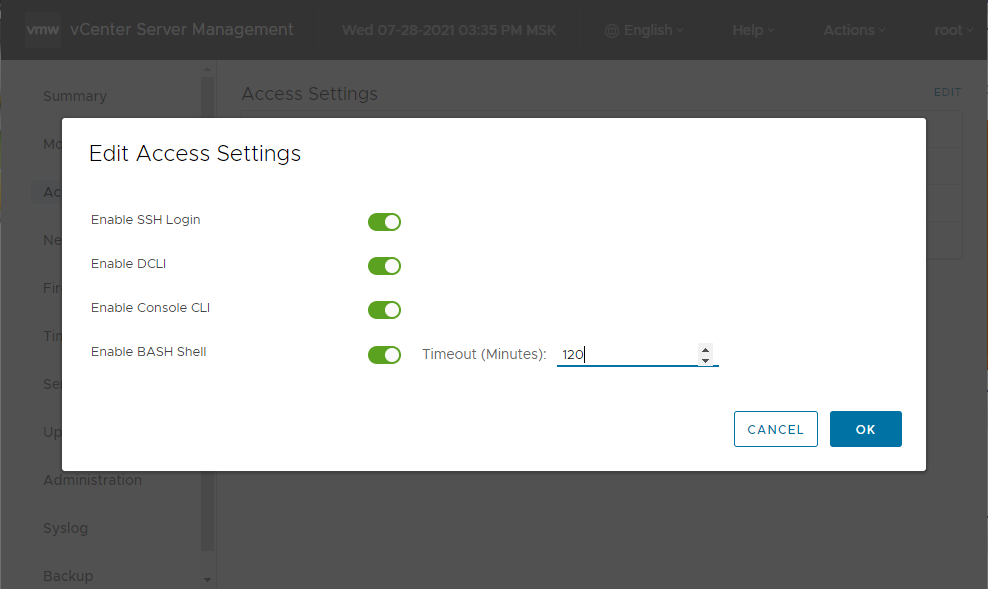Open the root account dropdown
Viewport: 988px width, 589px height.
pyautogui.click(x=953, y=30)
